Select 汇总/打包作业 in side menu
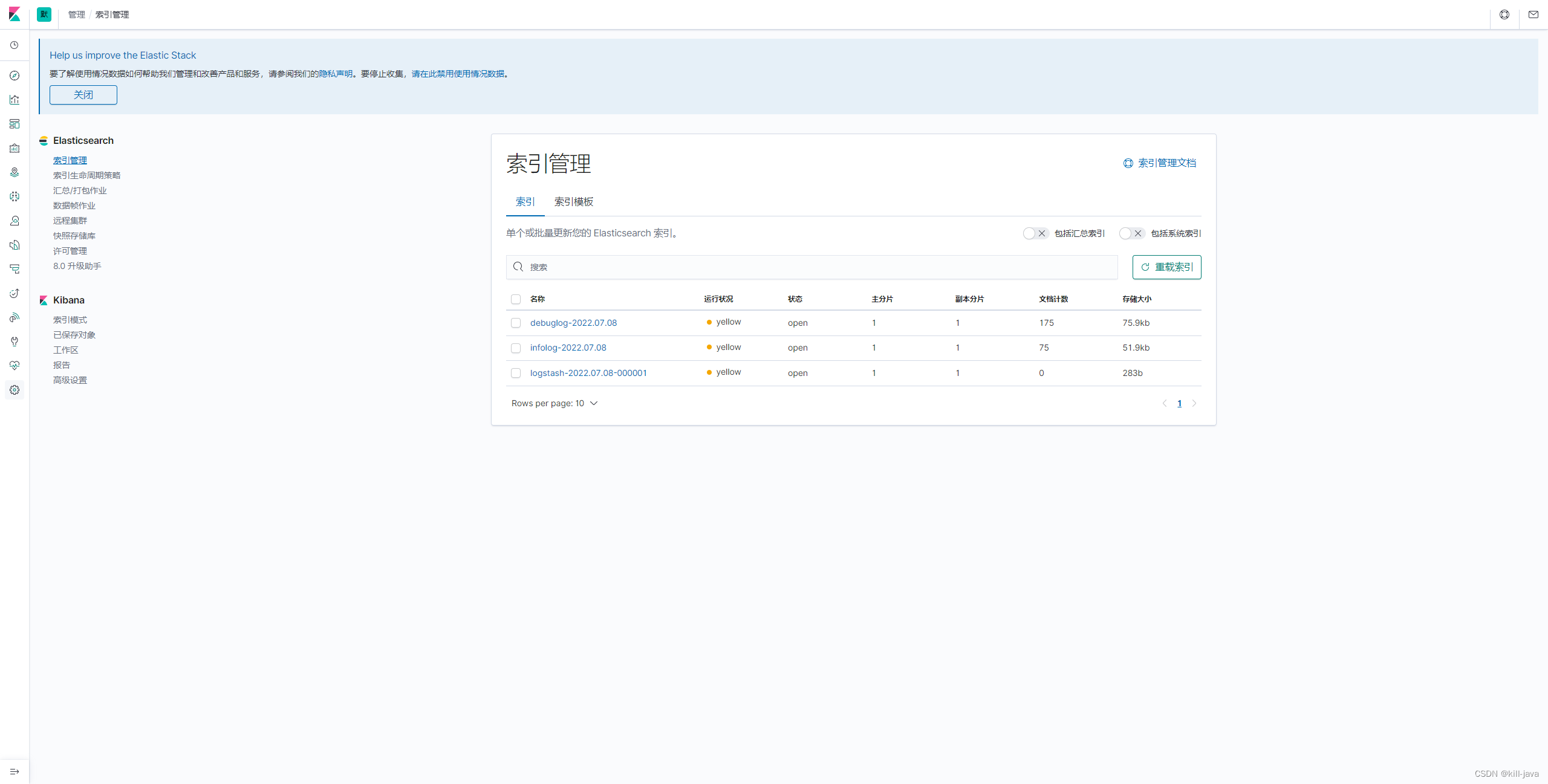The height and width of the screenshot is (784, 1548). click(80, 190)
